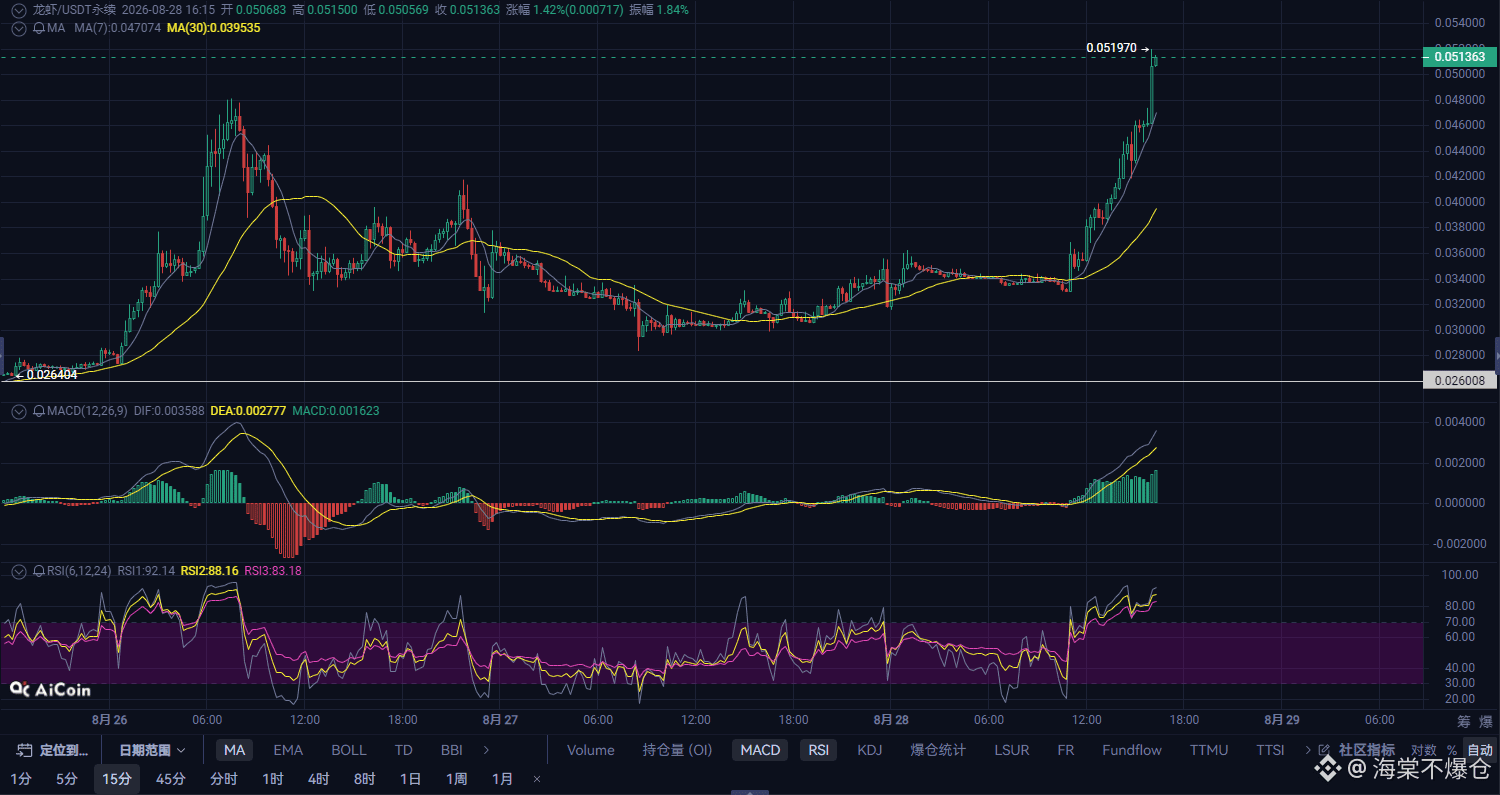Click the 筹 chip distribution icon
Image resolution: width=1500 pixels, height=795 pixels.
click(x=1464, y=721)
